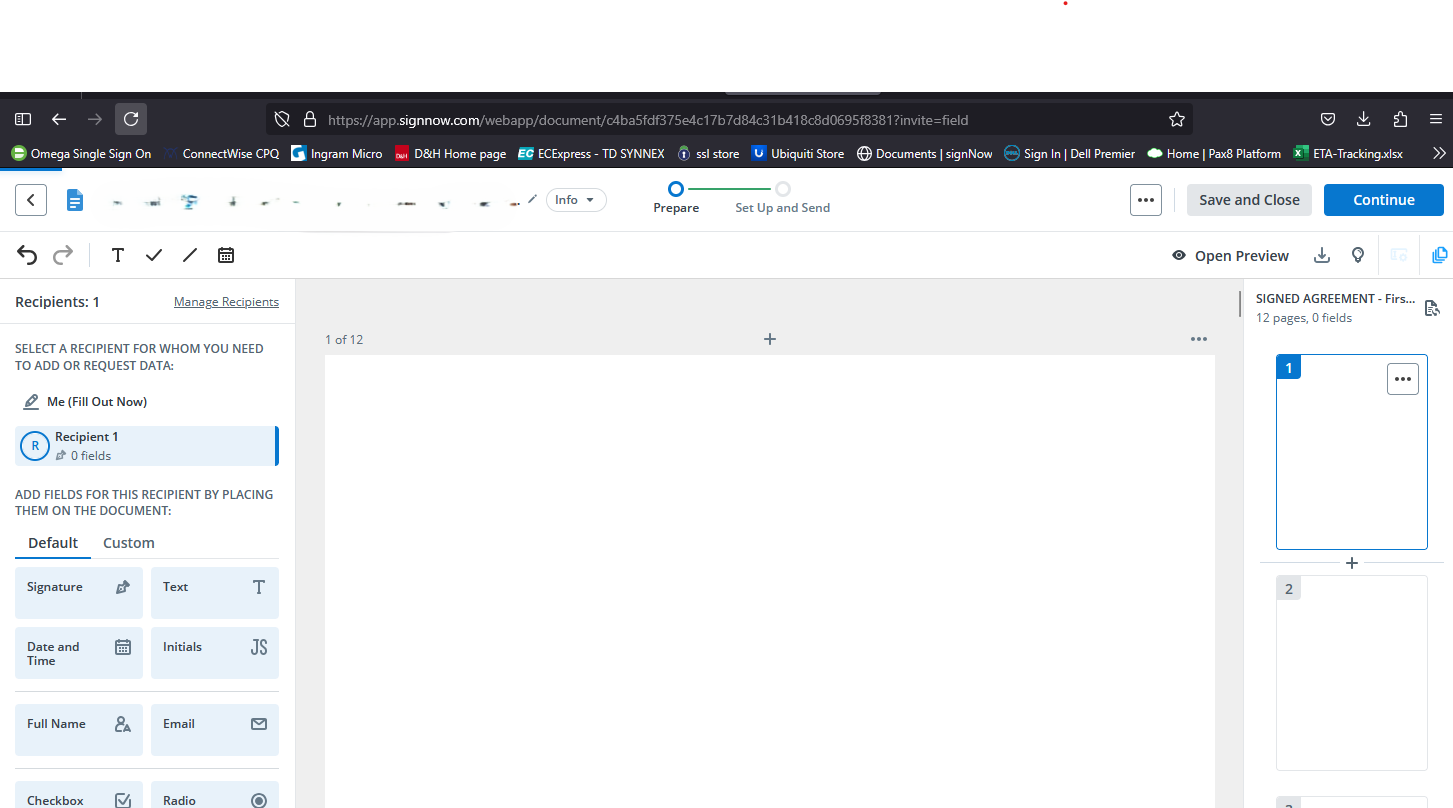1453x808 pixels.
Task: Go to the Prepare step
Action: 676,197
